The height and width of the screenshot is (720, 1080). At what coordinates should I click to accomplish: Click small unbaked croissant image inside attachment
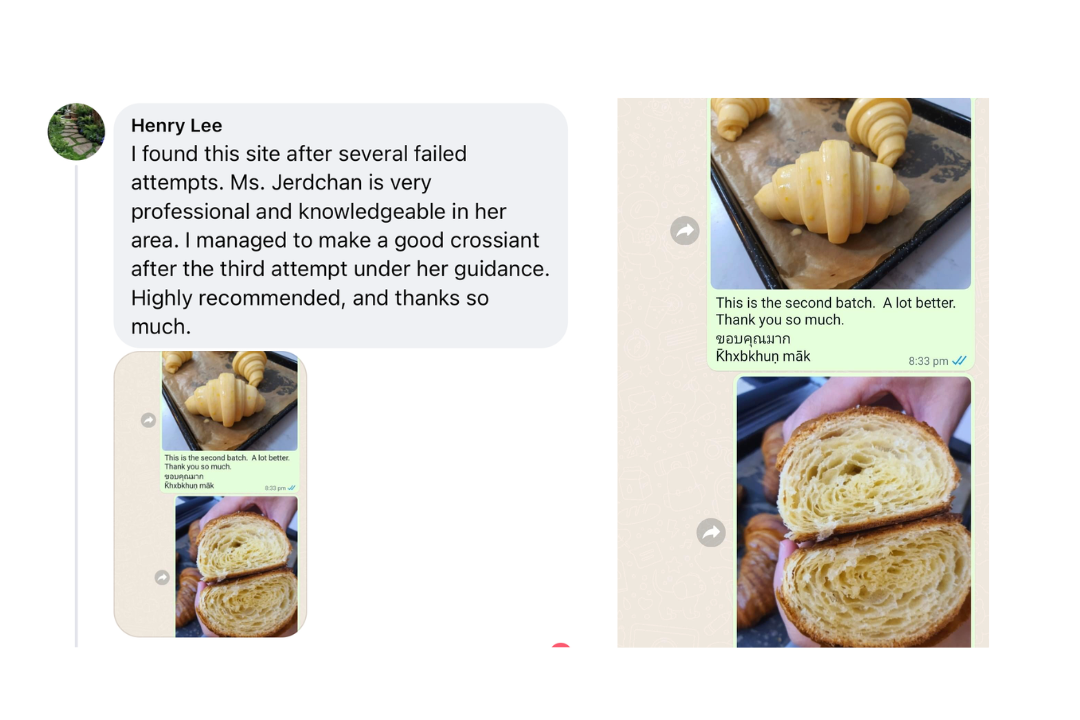(229, 401)
